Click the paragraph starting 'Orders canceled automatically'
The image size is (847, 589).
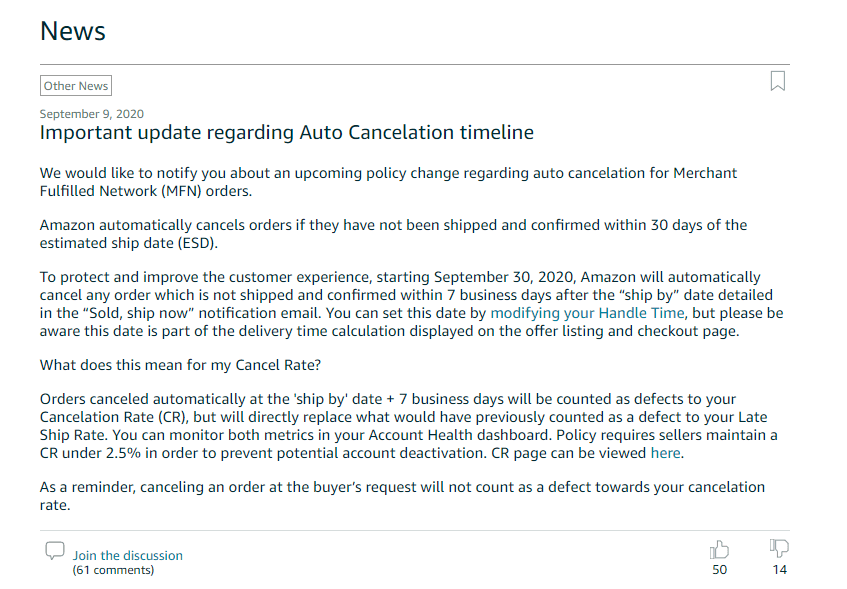409,426
